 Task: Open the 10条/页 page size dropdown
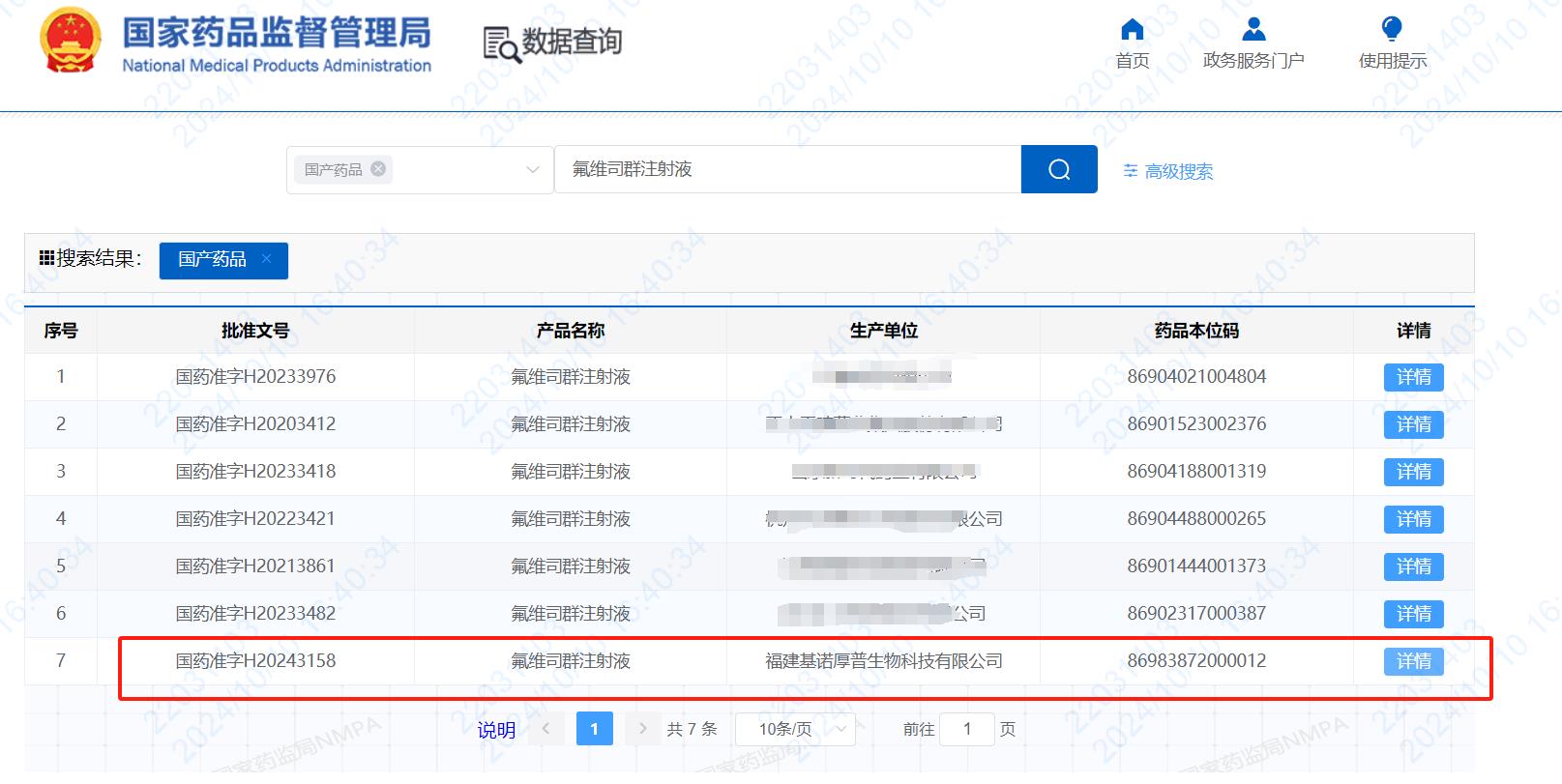click(794, 729)
